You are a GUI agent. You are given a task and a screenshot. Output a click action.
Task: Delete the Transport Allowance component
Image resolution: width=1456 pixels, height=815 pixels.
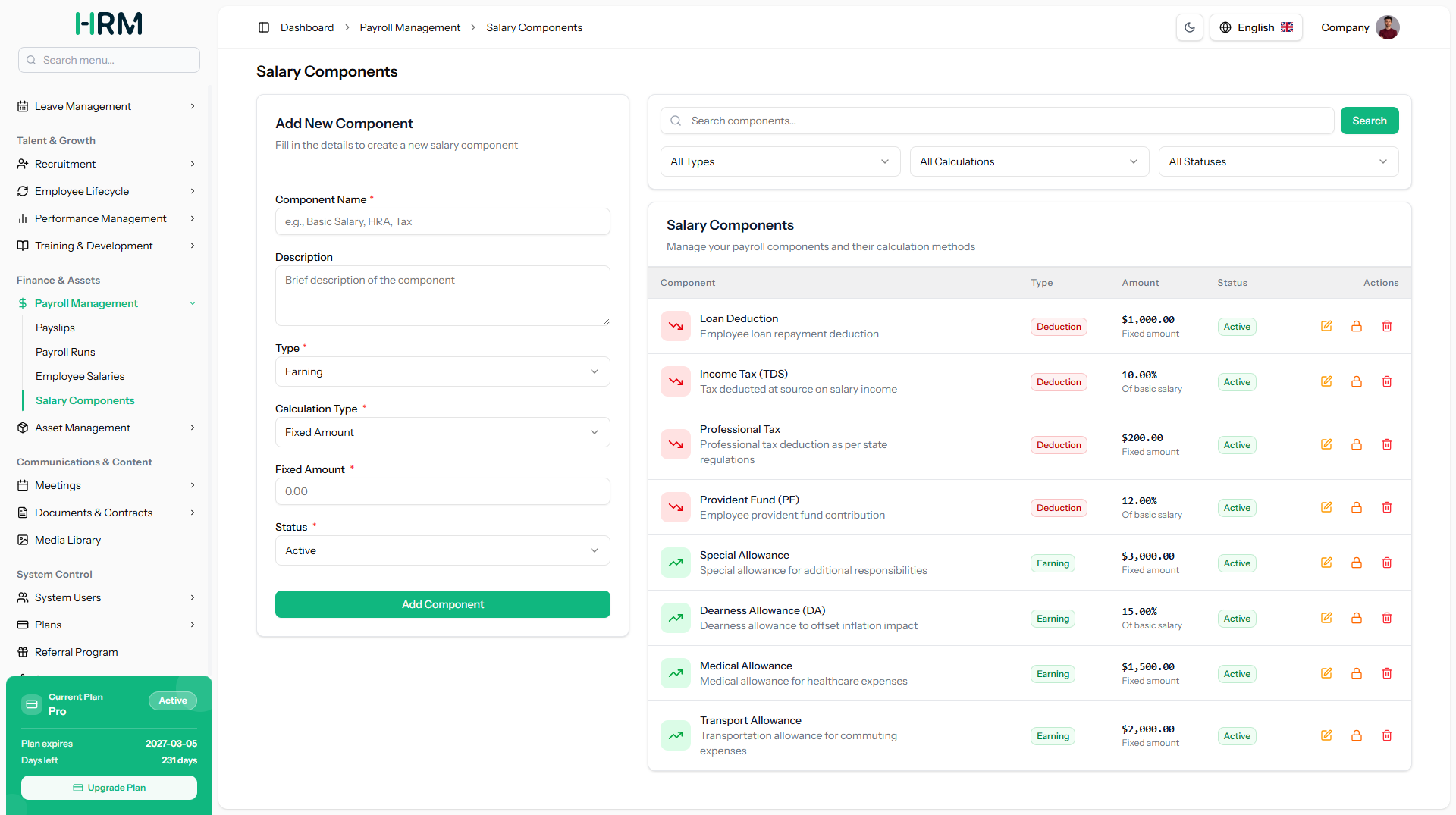[1387, 735]
